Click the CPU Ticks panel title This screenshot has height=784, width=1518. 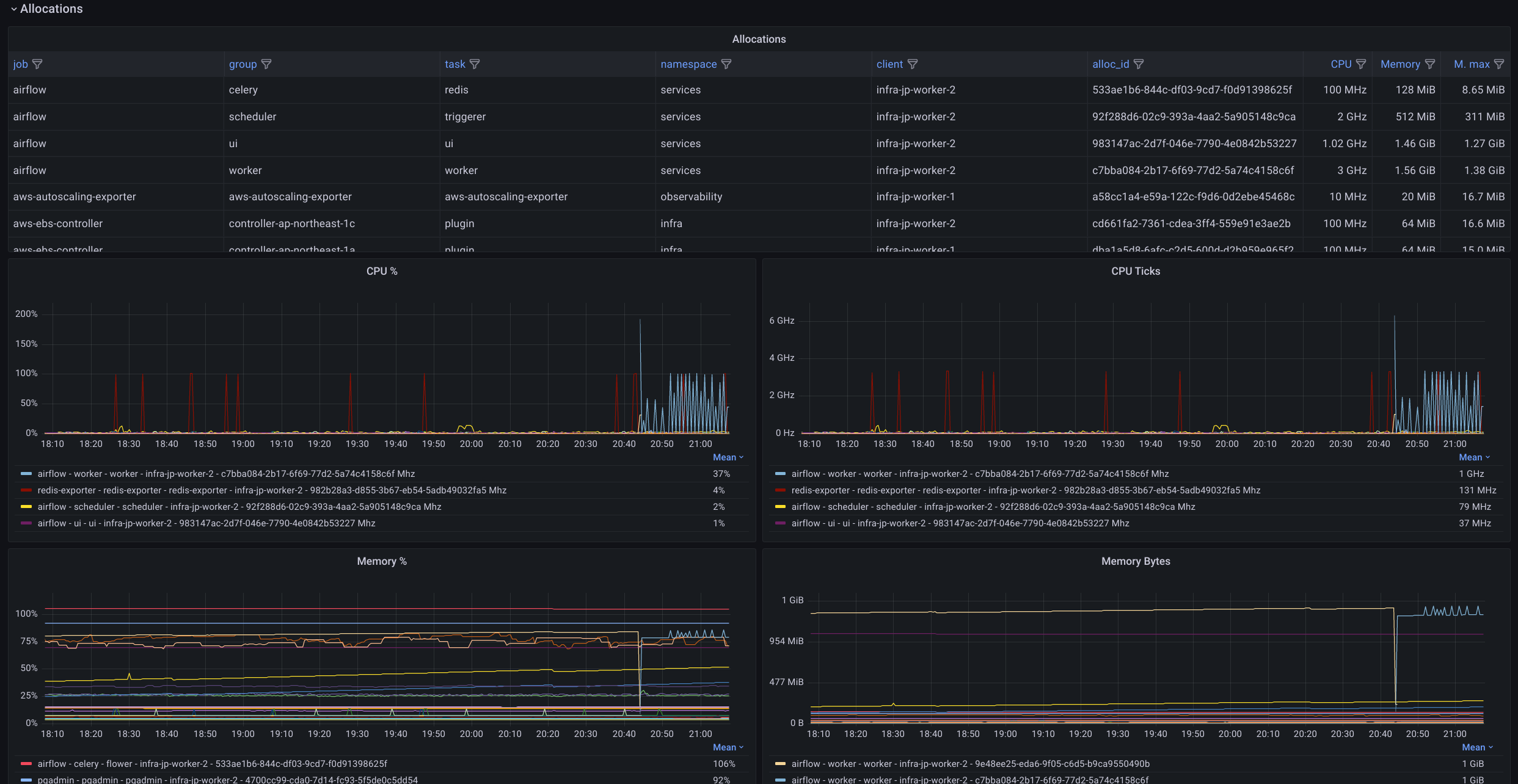click(x=1135, y=271)
